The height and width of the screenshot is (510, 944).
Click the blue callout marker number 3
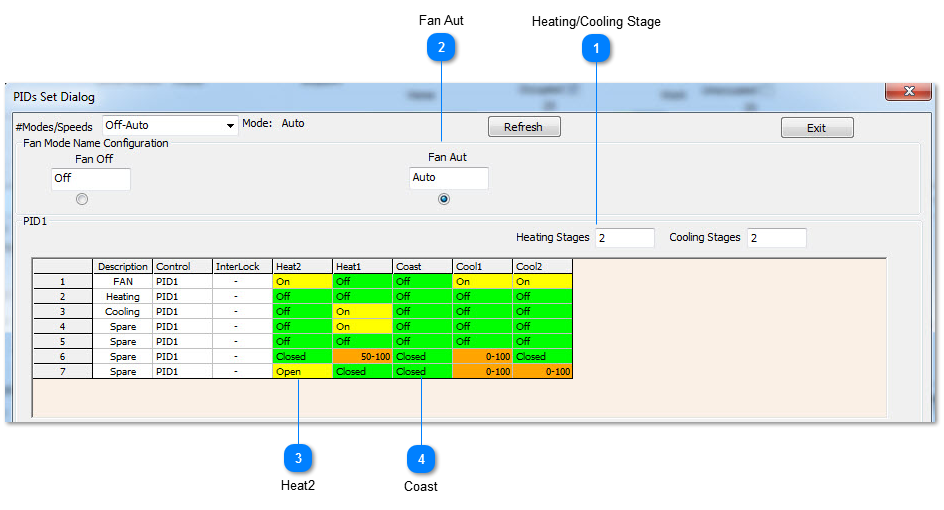point(298,458)
